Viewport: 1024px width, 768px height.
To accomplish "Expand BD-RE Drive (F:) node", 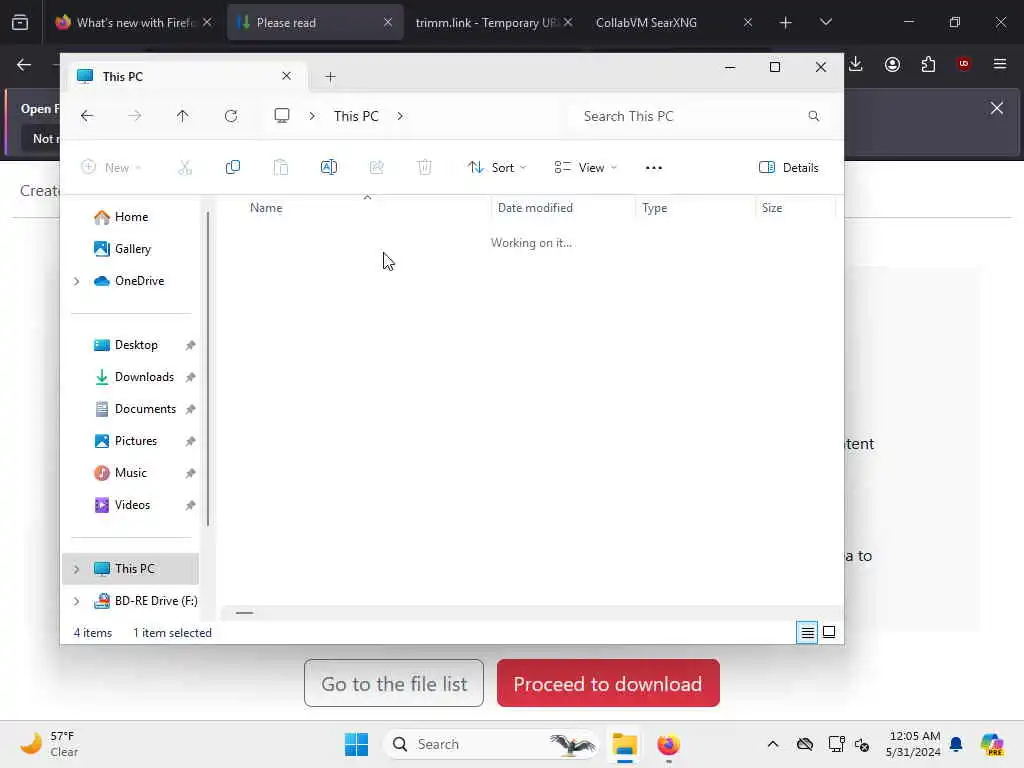I will pyautogui.click(x=76, y=601).
